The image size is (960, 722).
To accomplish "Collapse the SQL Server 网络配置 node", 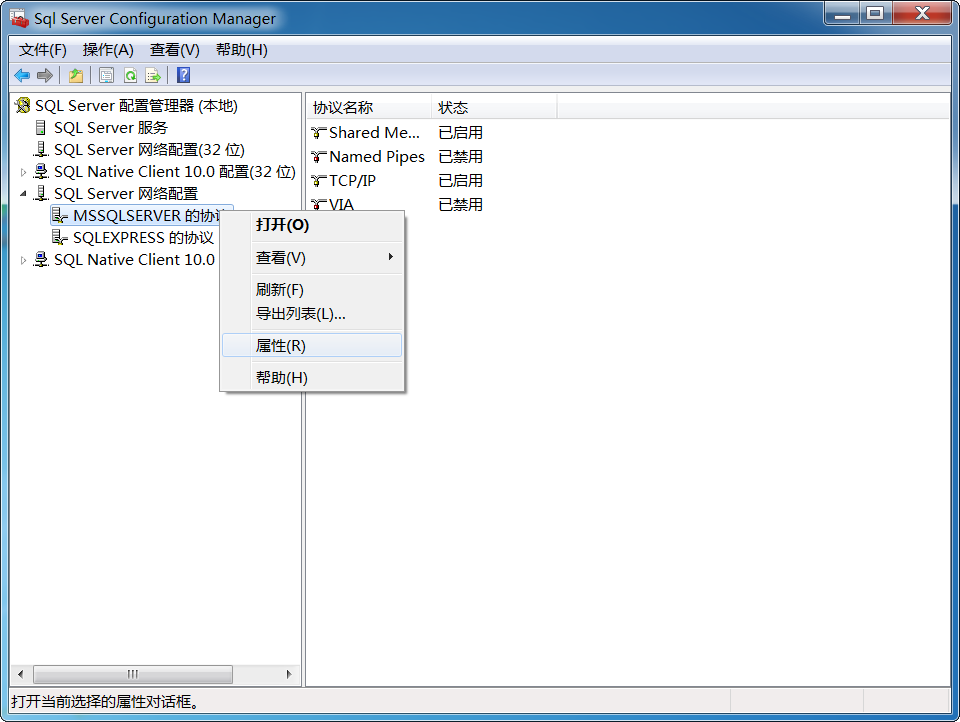I will click(x=23, y=194).
